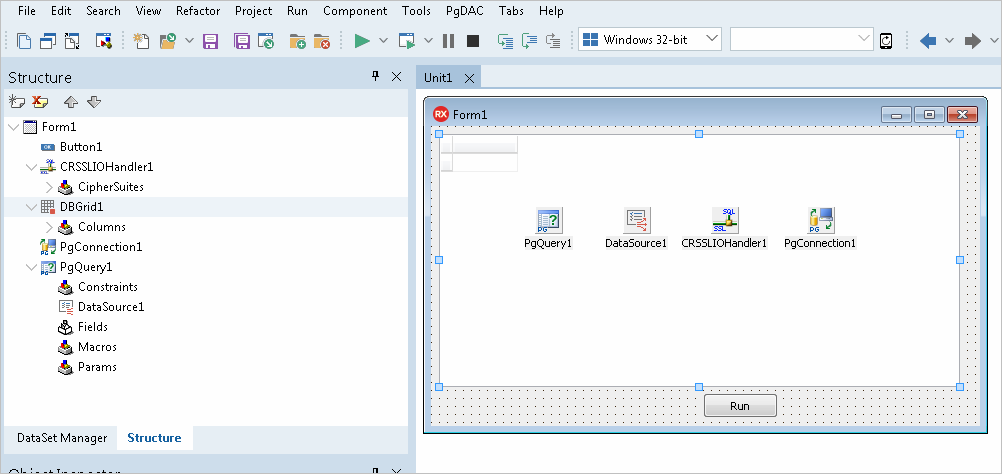Collapse the CRSSLIOHandler1 tree node
This screenshot has width=1002, height=474.
click(31, 167)
